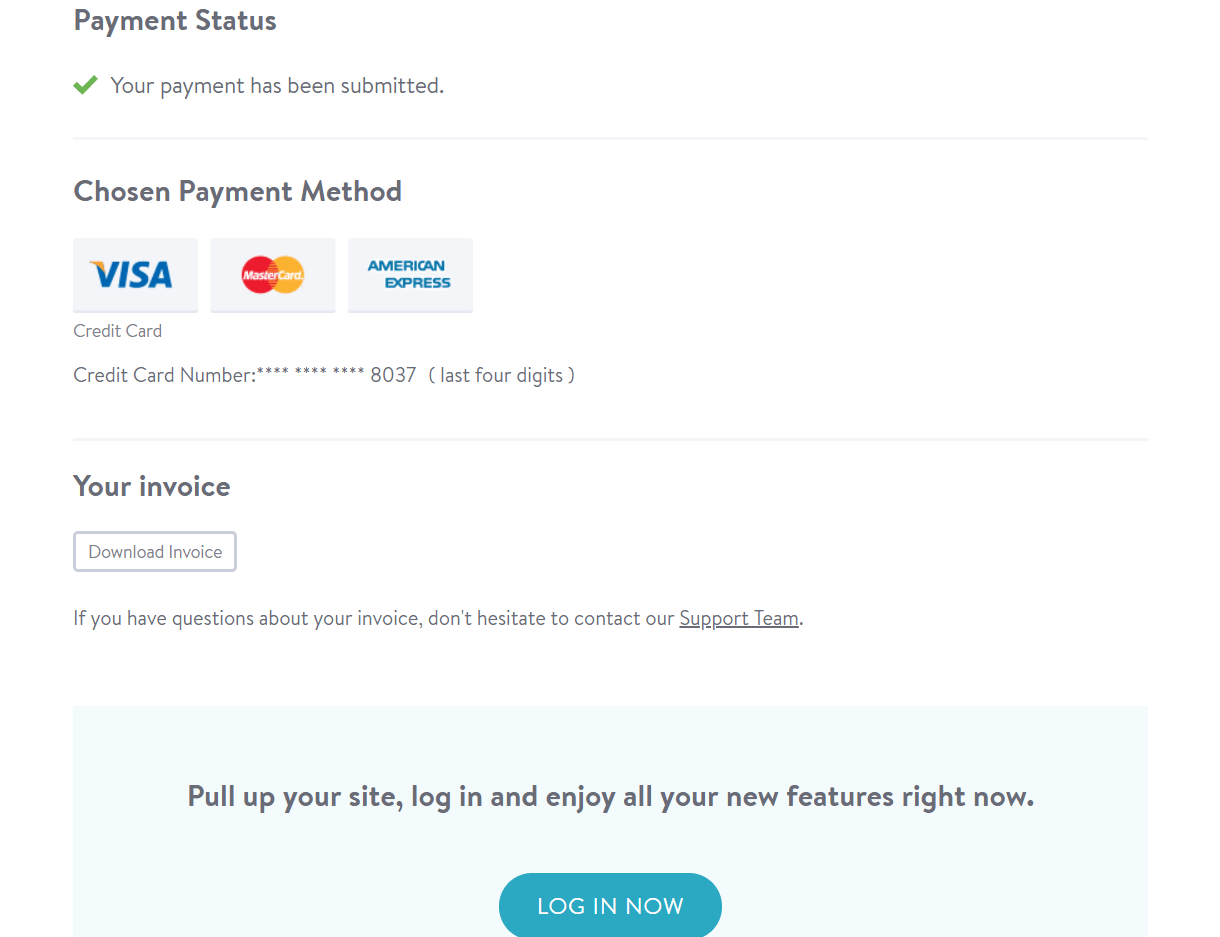
Task: Open the Support Team link
Action: (x=739, y=618)
